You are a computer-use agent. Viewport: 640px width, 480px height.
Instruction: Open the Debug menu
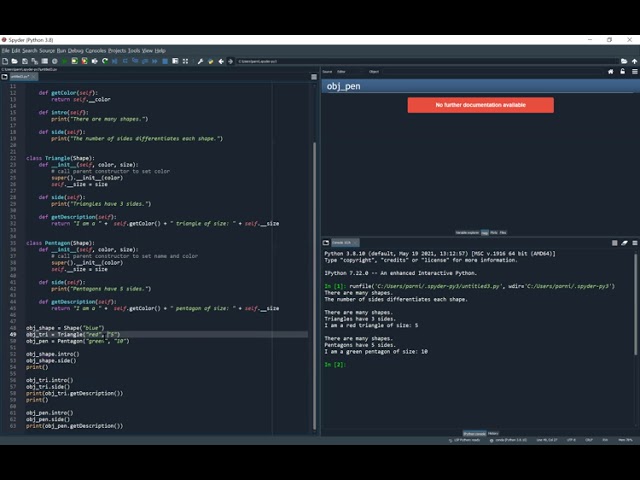click(76, 51)
